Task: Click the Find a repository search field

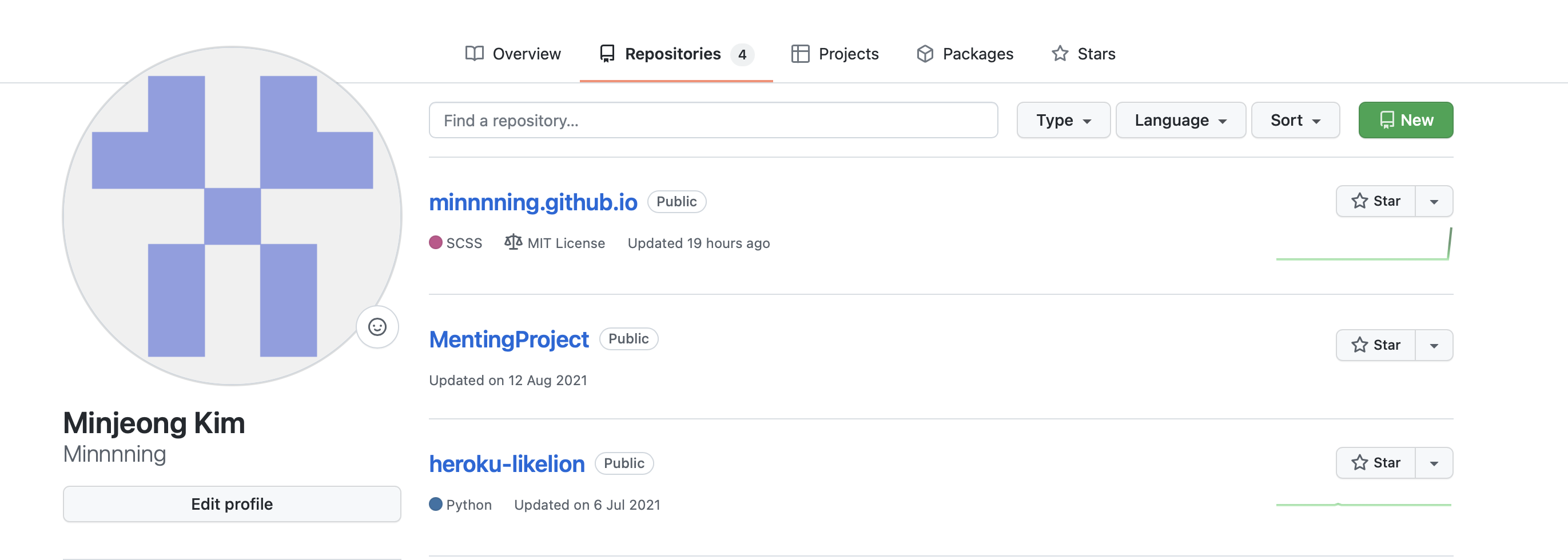Action: pos(713,121)
